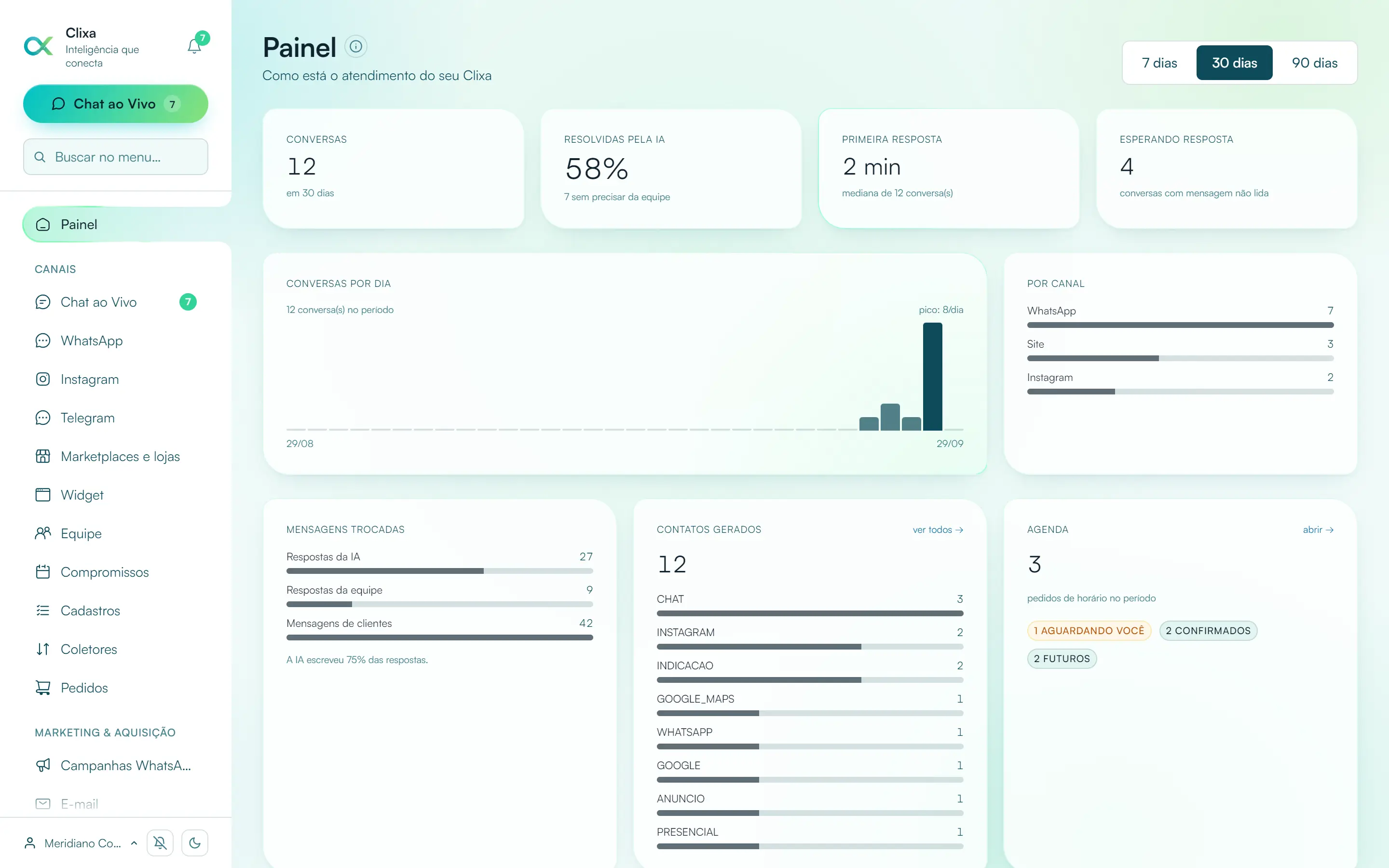This screenshot has width=1389, height=868.
Task: Click abrir link in Agenda card
Action: [1318, 529]
